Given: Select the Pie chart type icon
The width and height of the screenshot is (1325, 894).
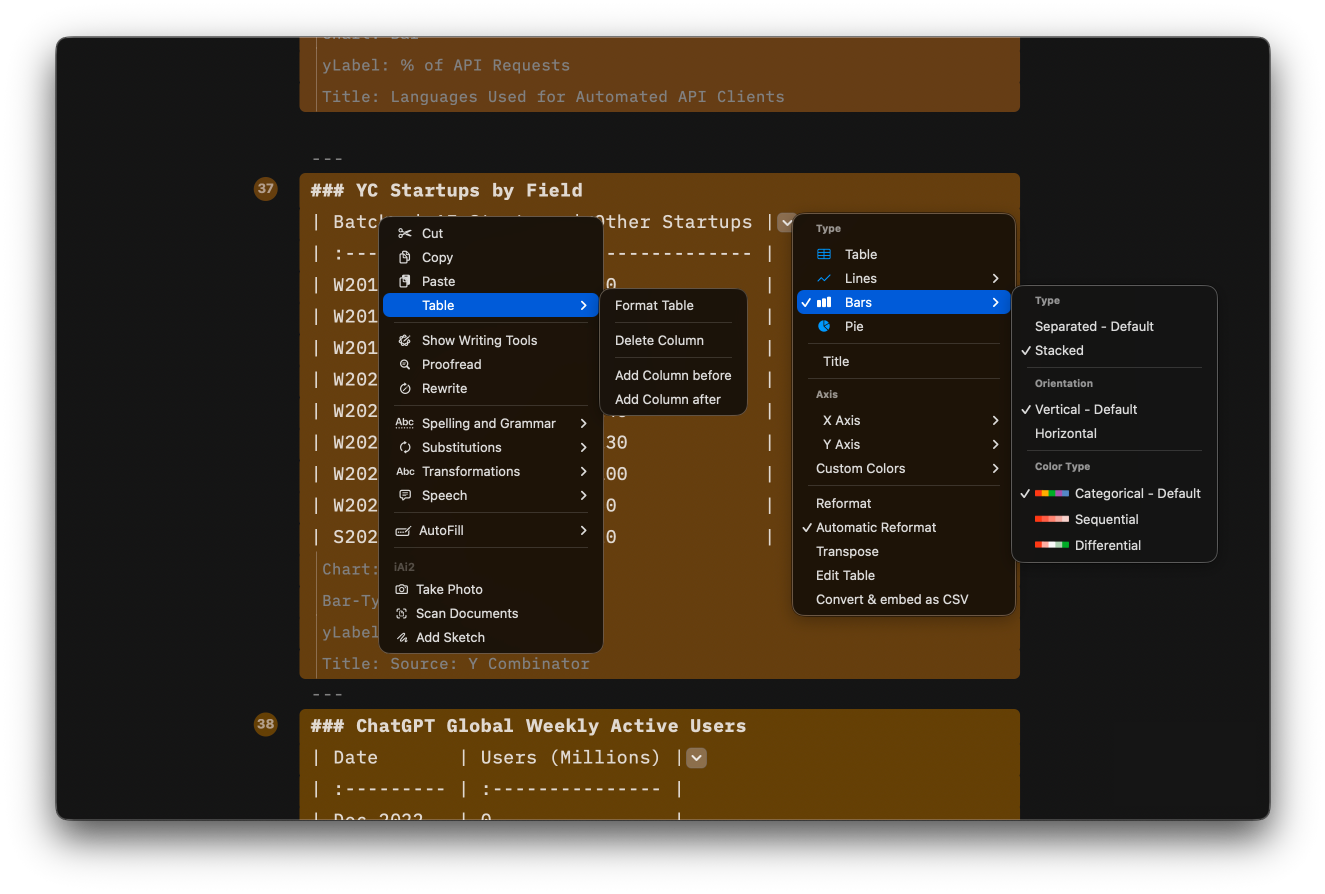Looking at the screenshot, I should [x=823, y=326].
